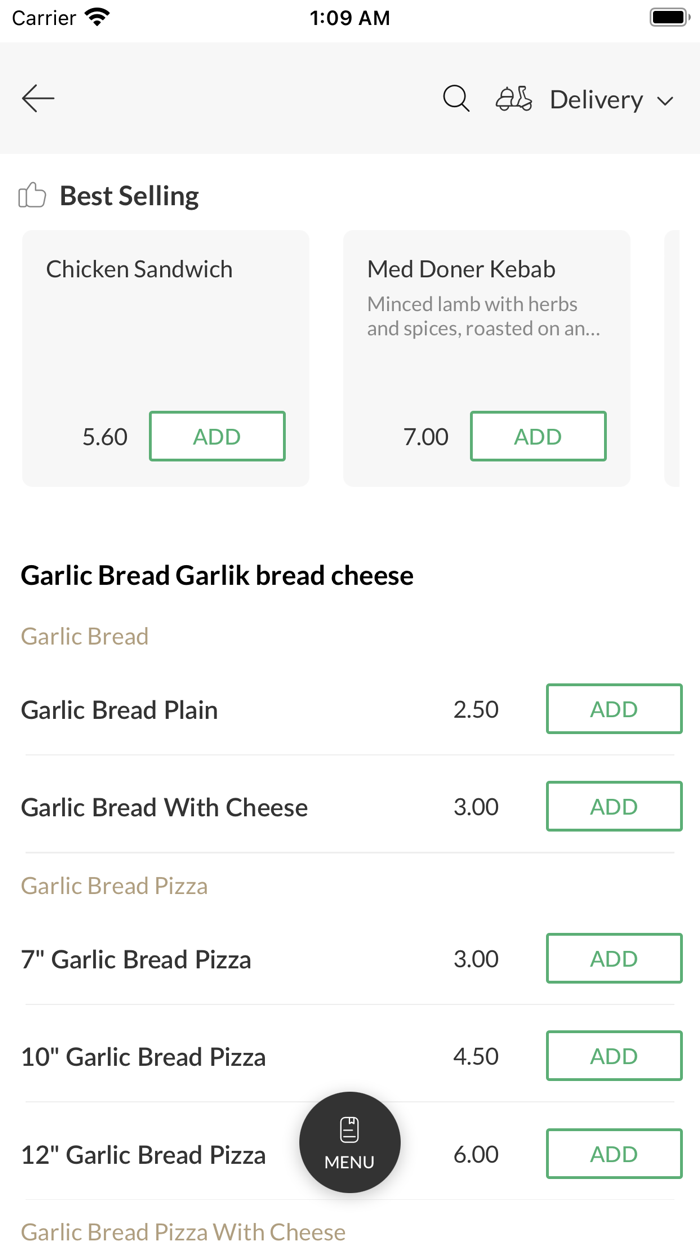
Task: Tap Garlic Bread Pizza With Cheese heading
Action: [x=183, y=1232]
